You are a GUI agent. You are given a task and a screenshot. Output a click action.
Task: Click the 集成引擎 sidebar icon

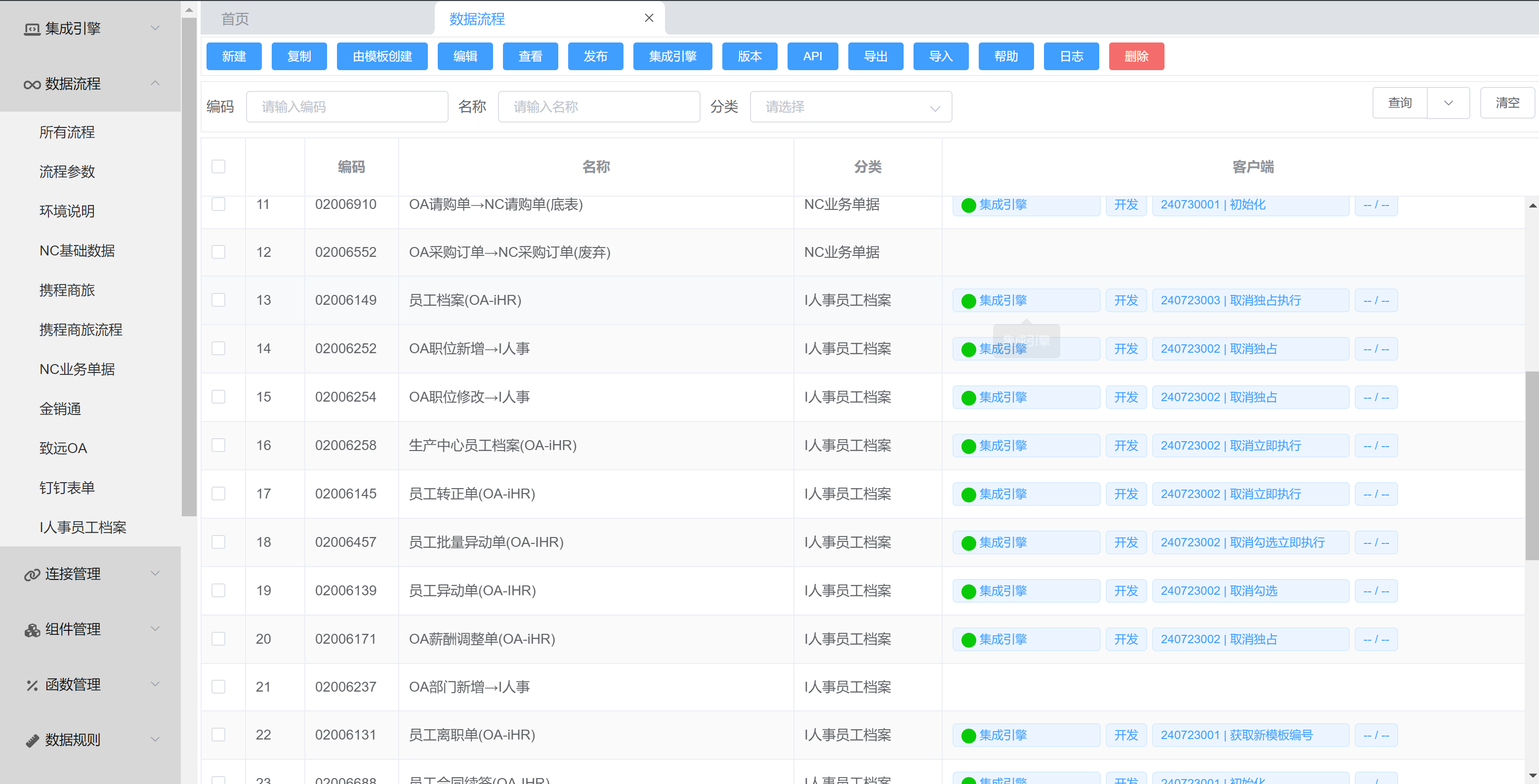tap(32, 29)
